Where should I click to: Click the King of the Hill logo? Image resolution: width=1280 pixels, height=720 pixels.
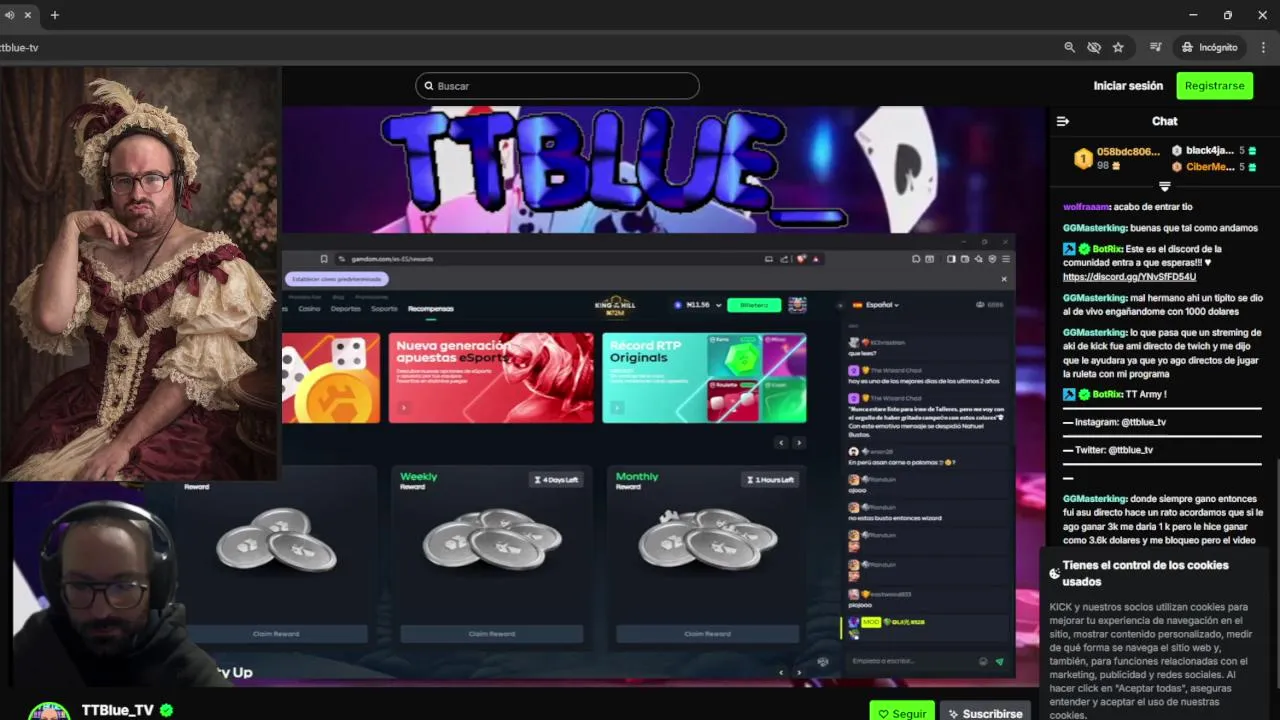(615, 307)
